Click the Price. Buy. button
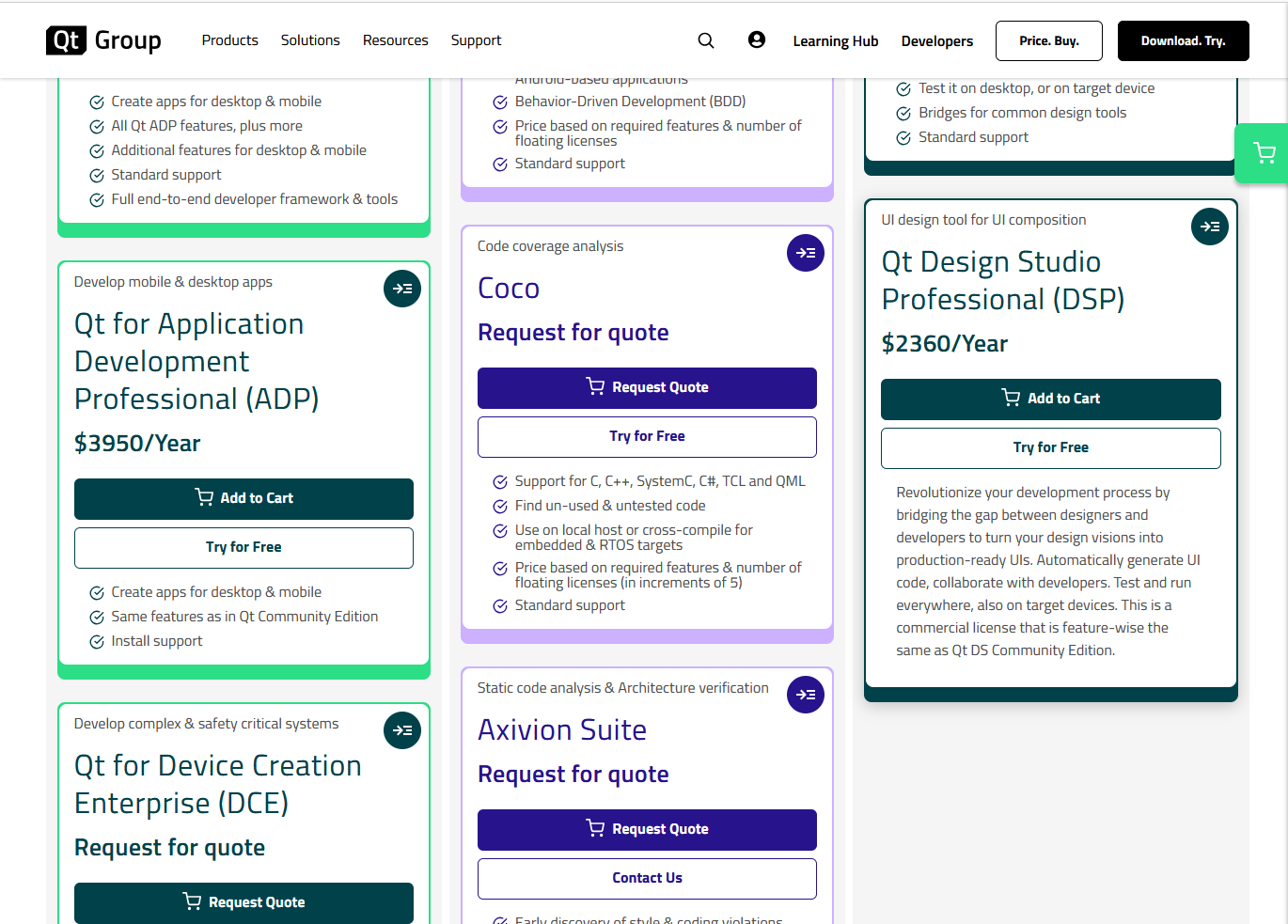Viewport: 1288px width, 924px height. (x=1049, y=40)
